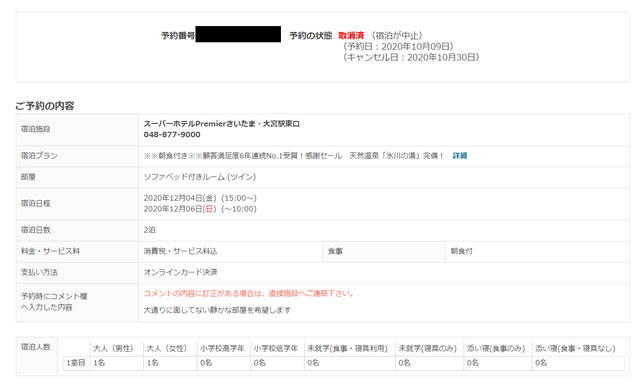Select 1名 under 大人（男性）
This screenshot has height=387, width=640.
pyautogui.click(x=99, y=363)
